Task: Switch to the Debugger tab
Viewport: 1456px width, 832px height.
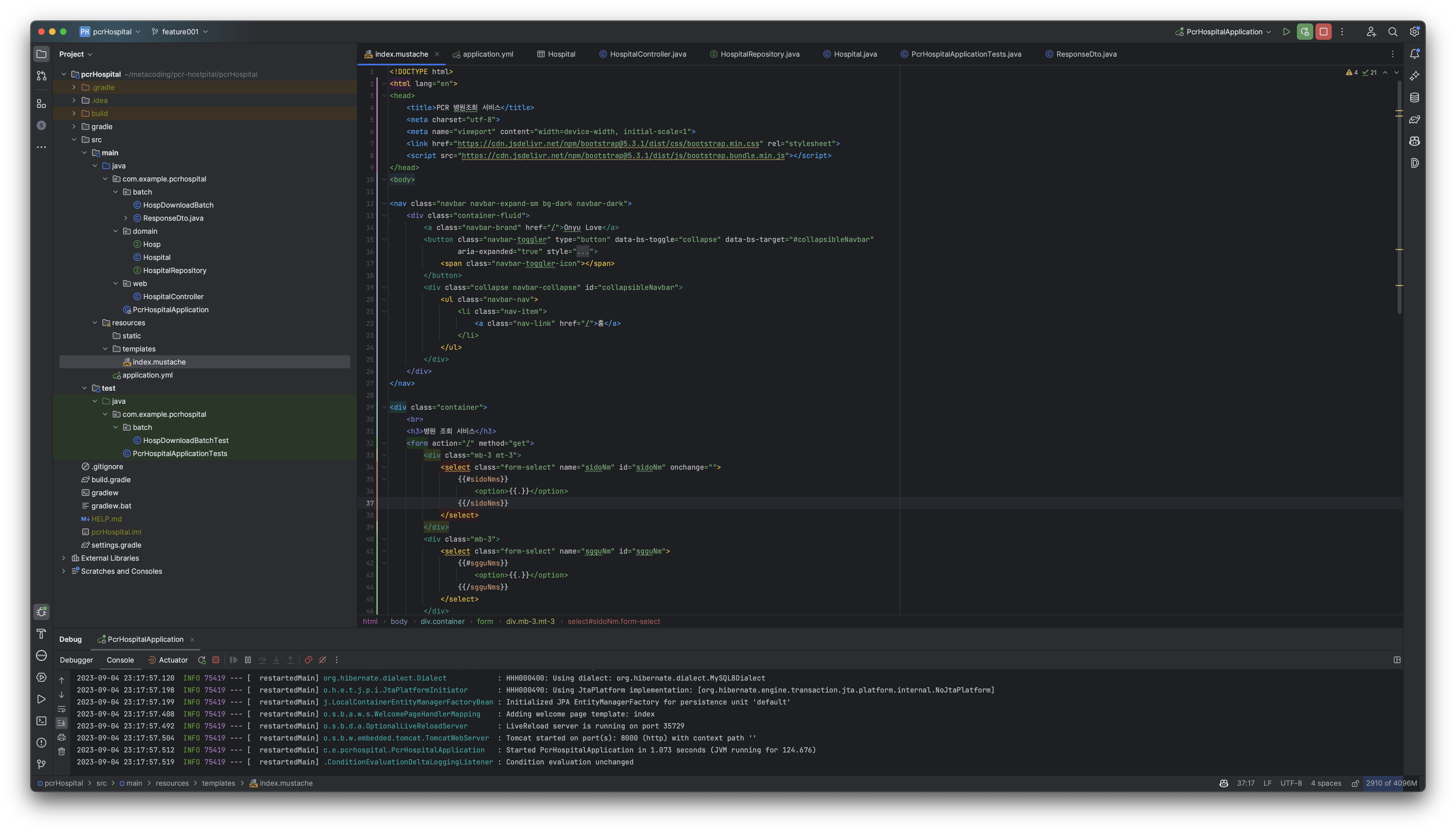Action: 77,660
